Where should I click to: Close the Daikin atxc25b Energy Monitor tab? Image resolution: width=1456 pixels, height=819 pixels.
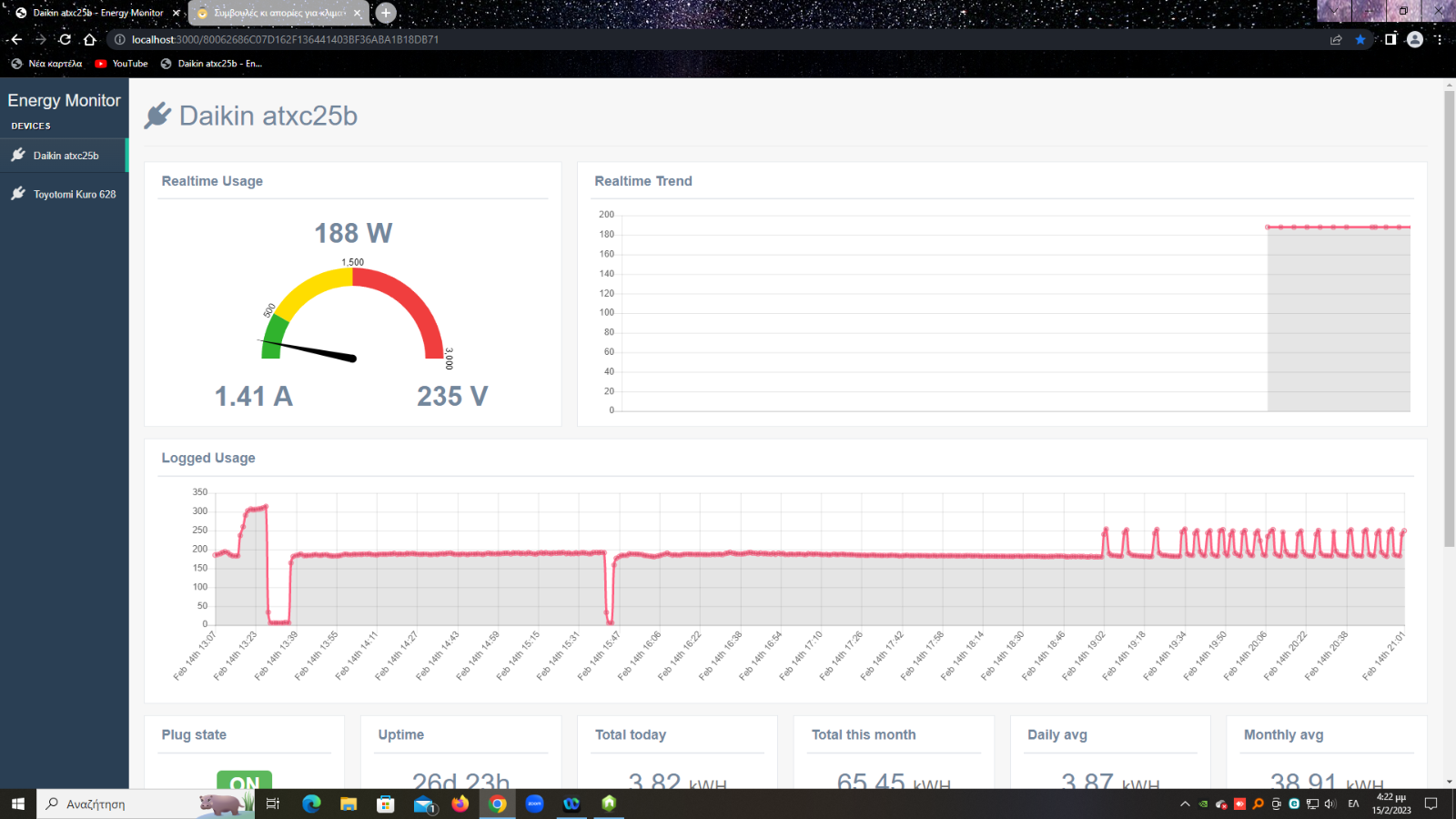(x=177, y=13)
